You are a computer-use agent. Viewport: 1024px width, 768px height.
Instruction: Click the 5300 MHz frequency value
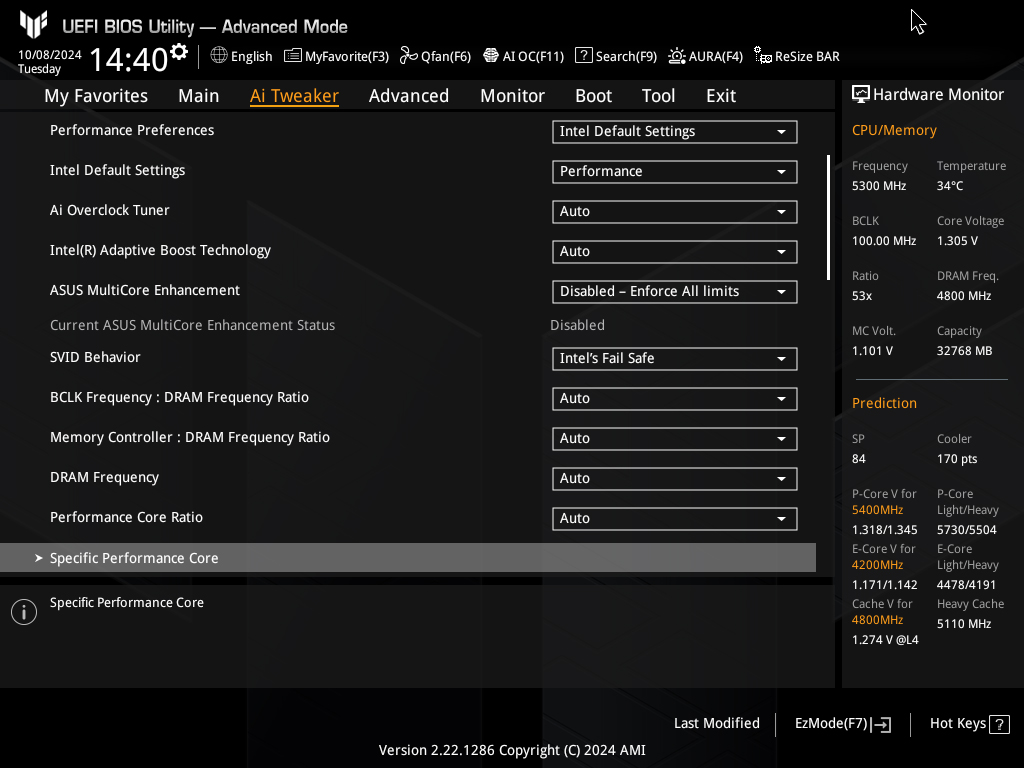(x=879, y=186)
